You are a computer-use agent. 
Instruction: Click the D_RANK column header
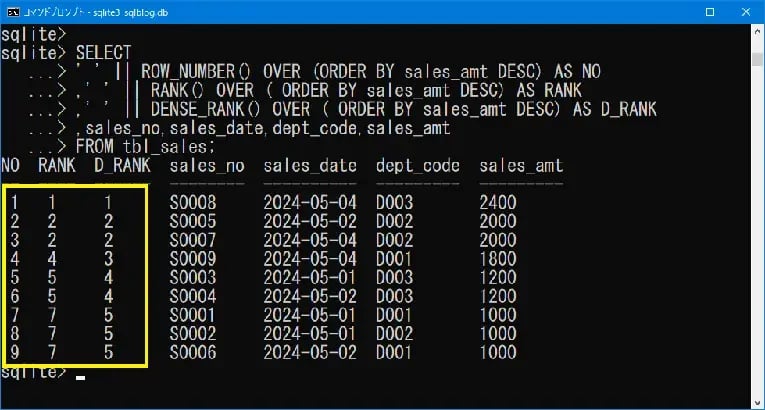[x=121, y=165]
